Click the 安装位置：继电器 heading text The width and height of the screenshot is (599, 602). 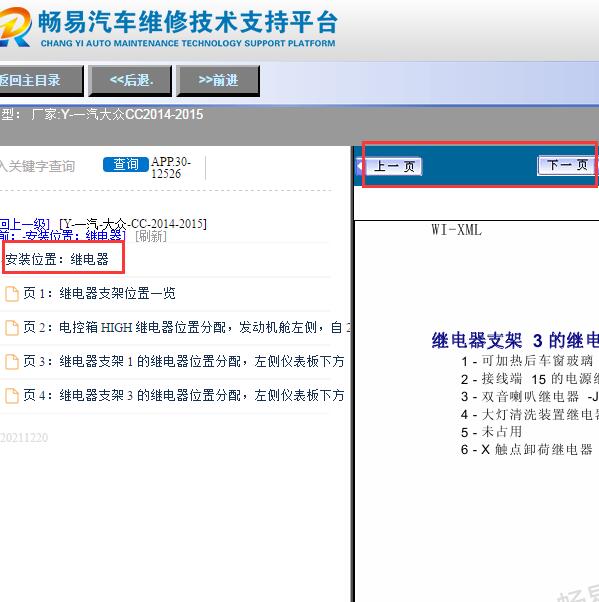pyautogui.click(x=57, y=259)
